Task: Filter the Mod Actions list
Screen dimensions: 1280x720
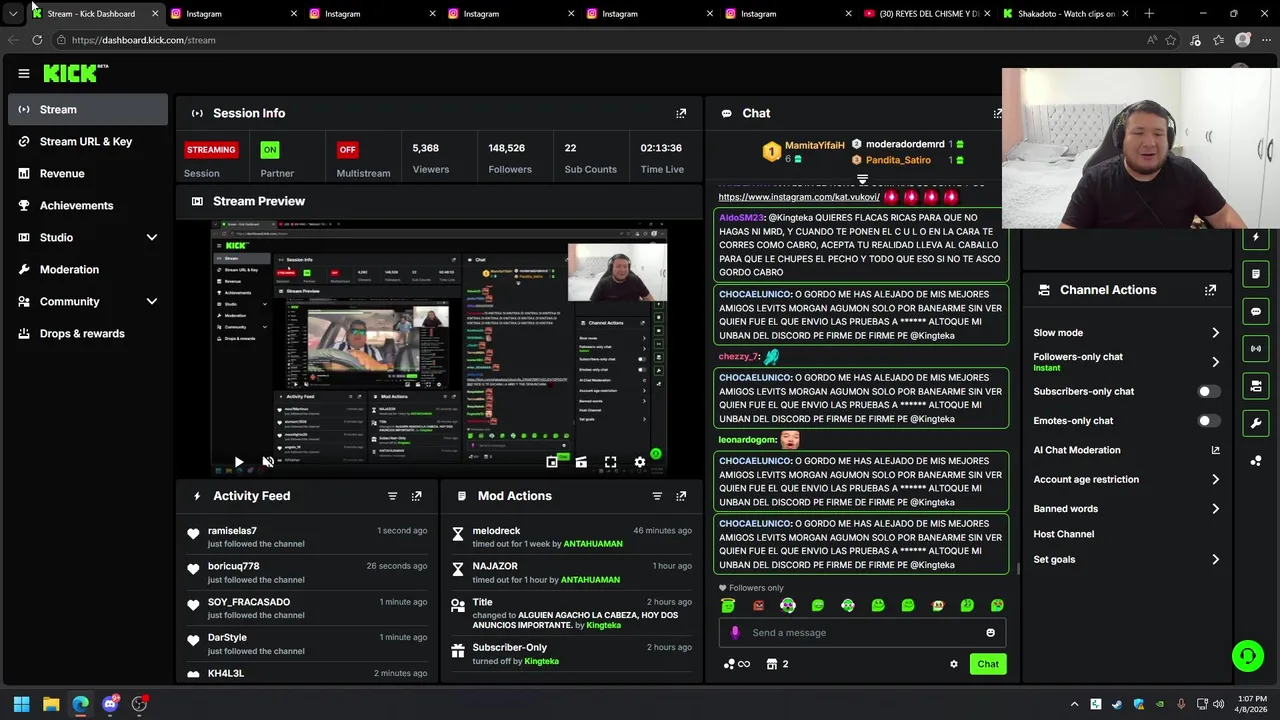Action: point(657,496)
